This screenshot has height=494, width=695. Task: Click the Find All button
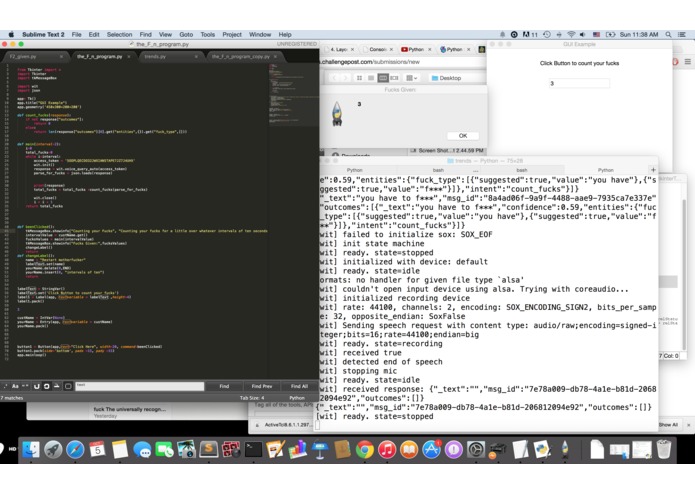pos(299,386)
